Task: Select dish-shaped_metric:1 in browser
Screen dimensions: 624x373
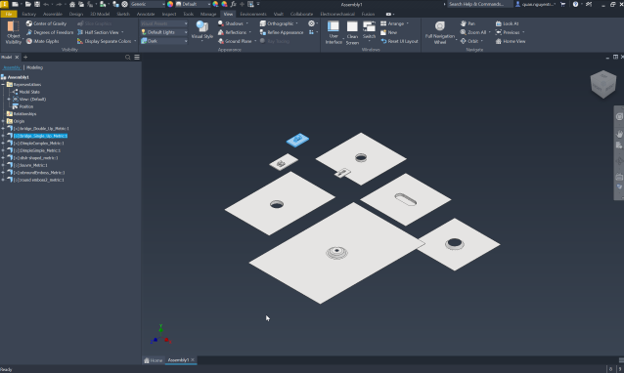Action: [36, 158]
